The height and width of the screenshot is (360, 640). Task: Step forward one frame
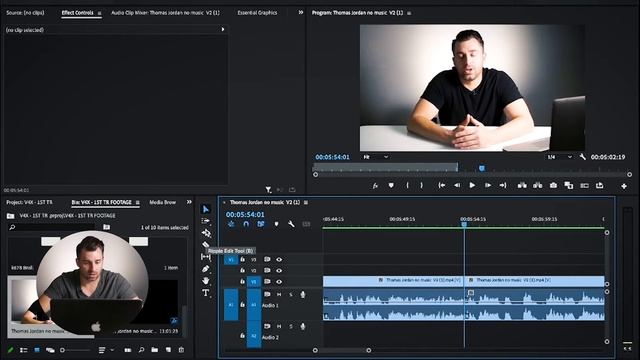click(488, 185)
